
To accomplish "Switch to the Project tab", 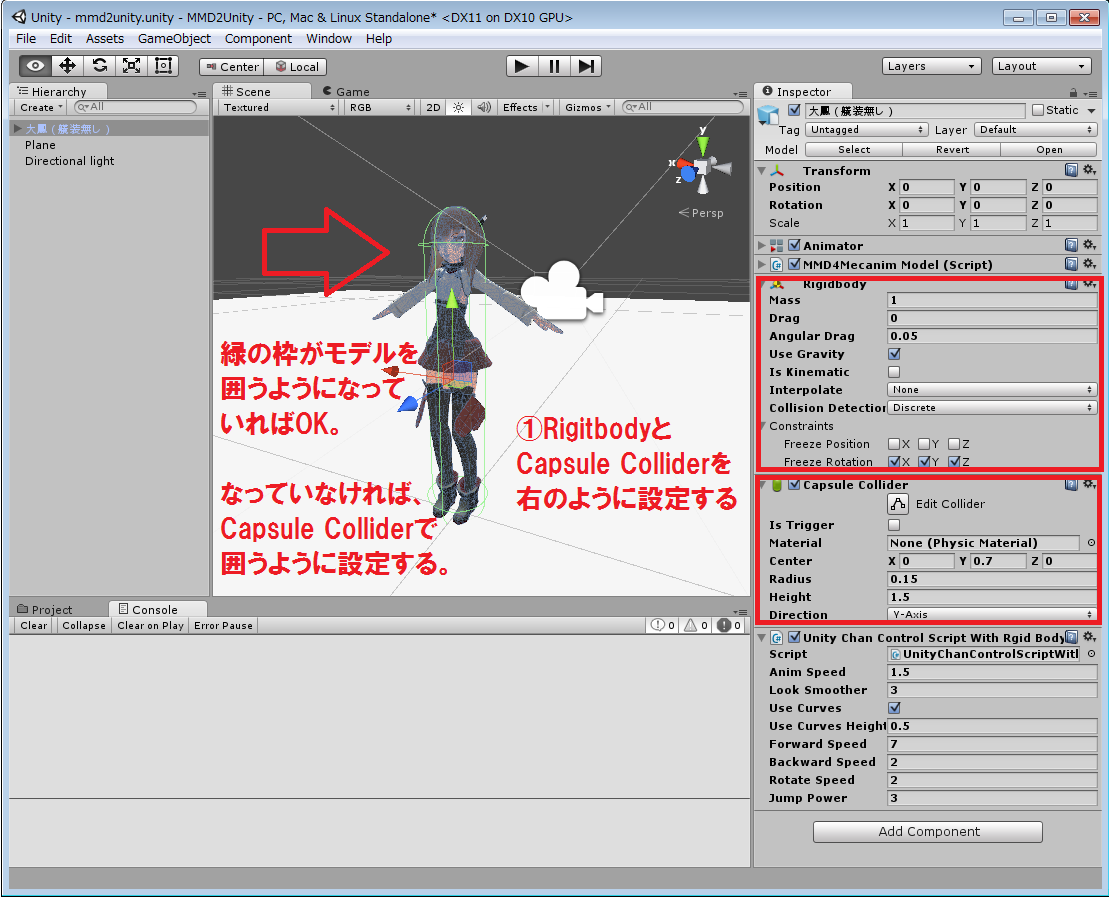I will (x=45, y=610).
